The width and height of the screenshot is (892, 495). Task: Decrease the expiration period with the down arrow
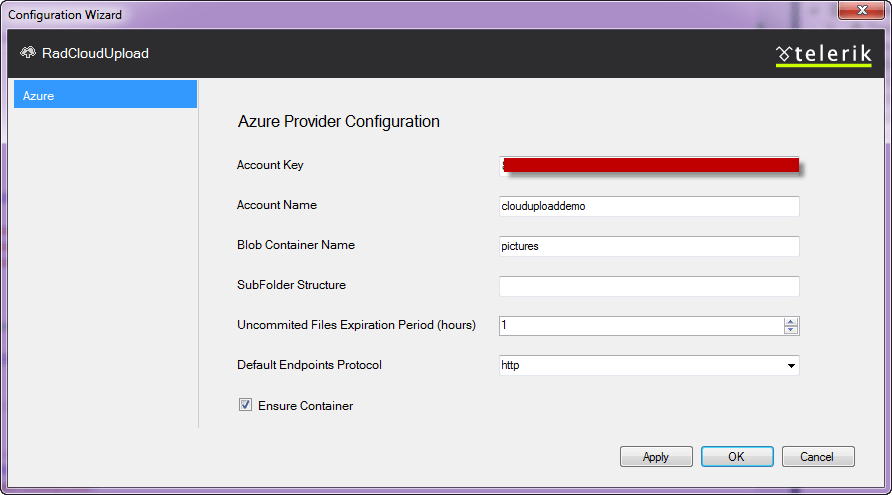[x=791, y=330]
